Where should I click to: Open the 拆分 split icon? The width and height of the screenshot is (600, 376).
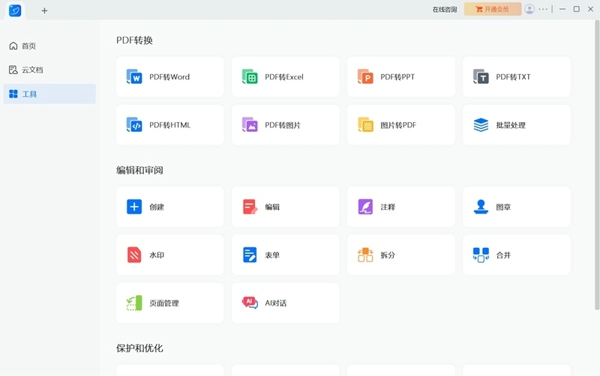point(365,255)
